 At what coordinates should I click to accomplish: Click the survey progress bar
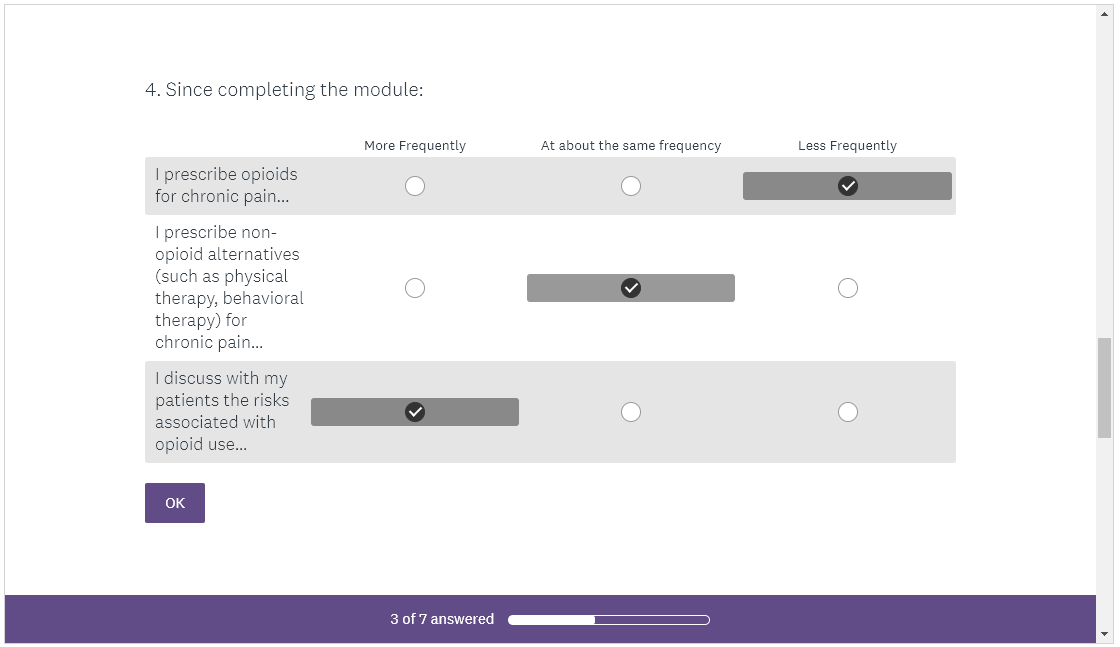609,620
